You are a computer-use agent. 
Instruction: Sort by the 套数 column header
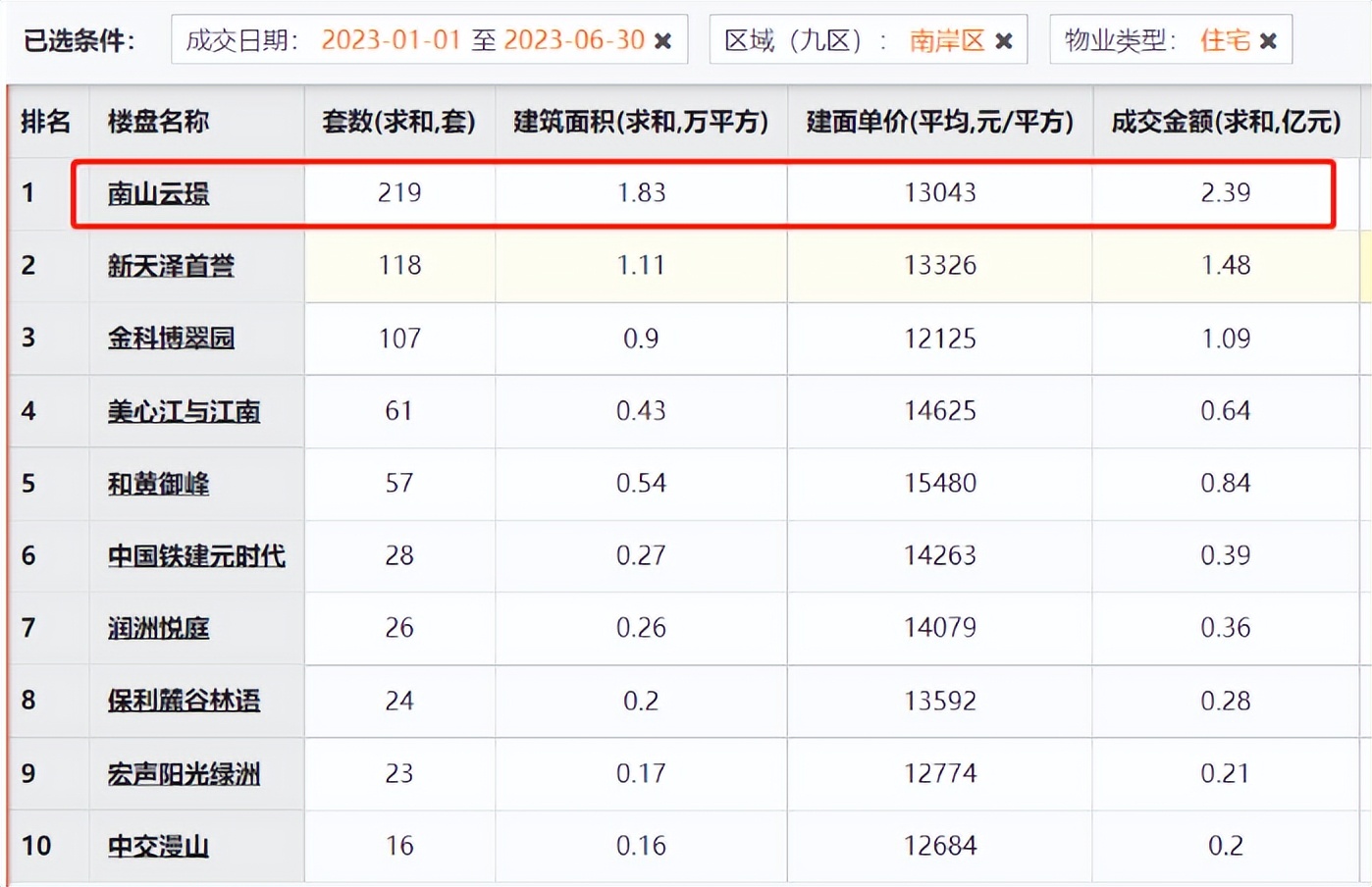(x=397, y=122)
